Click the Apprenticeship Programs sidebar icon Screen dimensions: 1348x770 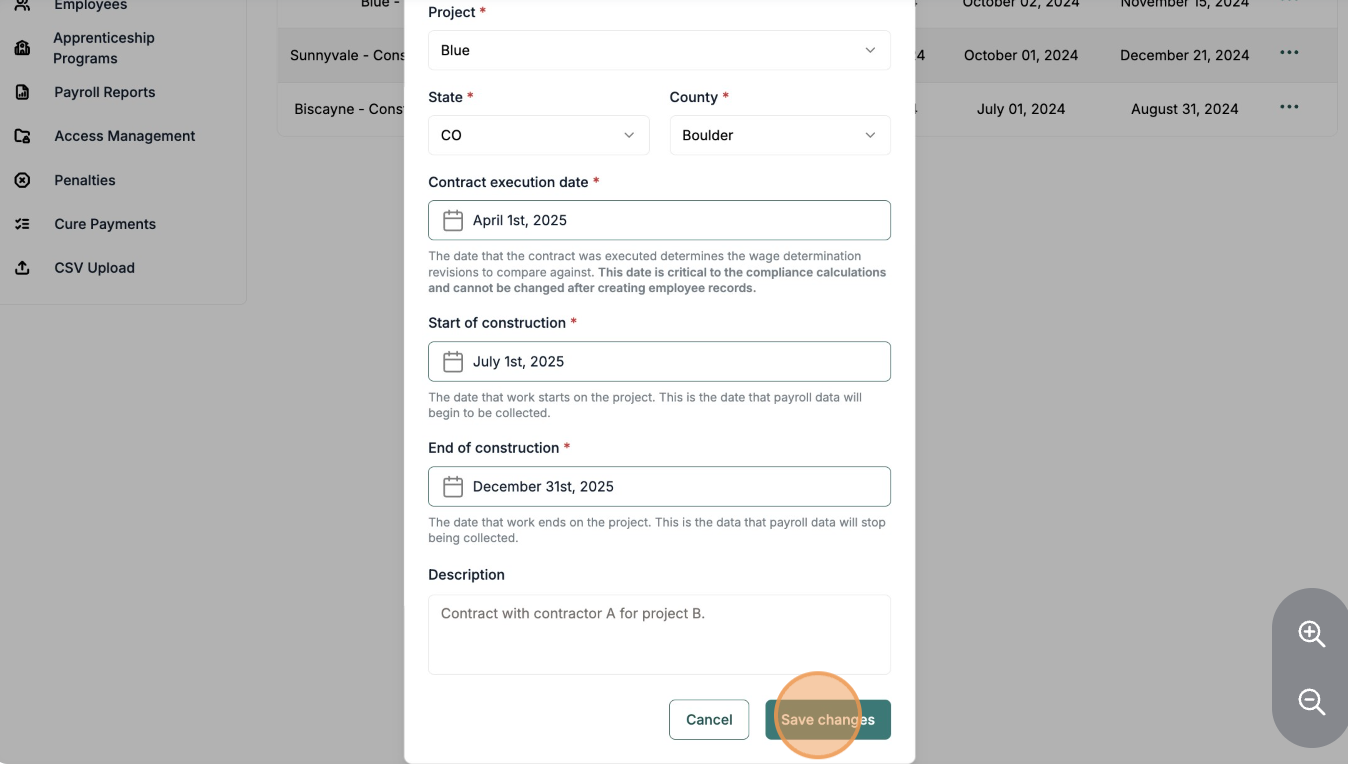click(22, 48)
